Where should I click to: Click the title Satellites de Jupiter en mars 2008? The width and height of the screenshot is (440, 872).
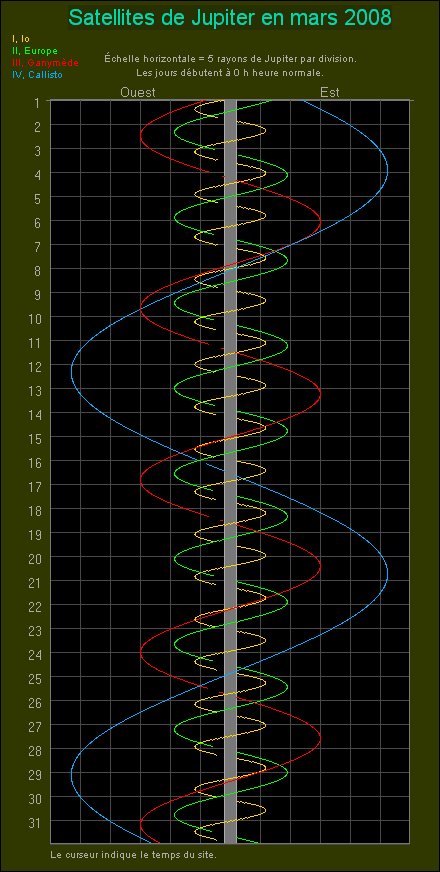pos(230,18)
